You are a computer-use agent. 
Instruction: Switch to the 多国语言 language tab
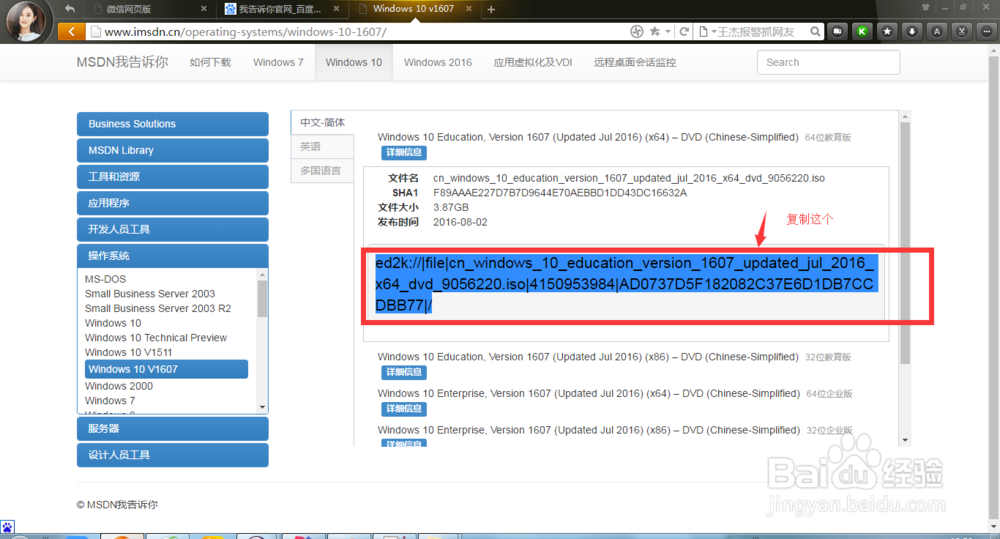(x=322, y=171)
